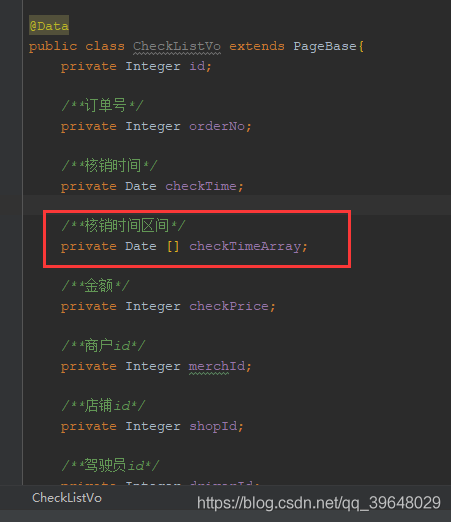Click the checkTime field name
Image resolution: width=451 pixels, height=522 pixels.
201,186
